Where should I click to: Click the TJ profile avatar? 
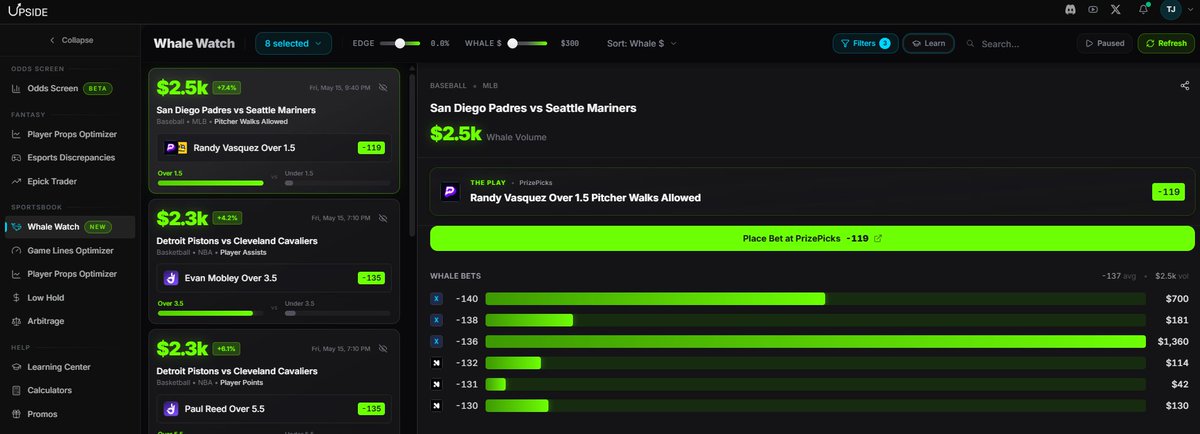pyautogui.click(x=1170, y=10)
